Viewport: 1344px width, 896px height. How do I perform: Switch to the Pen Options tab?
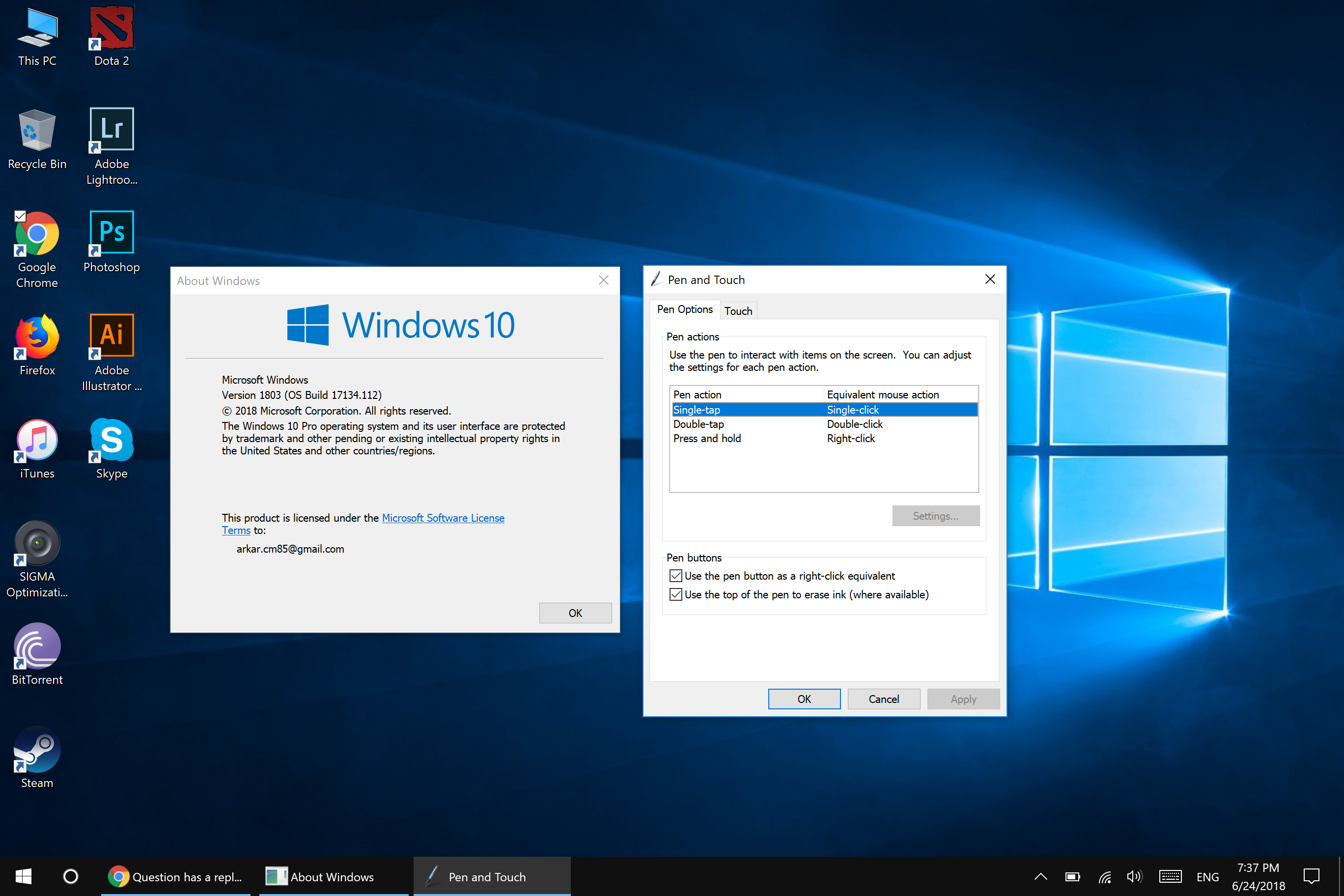click(685, 309)
